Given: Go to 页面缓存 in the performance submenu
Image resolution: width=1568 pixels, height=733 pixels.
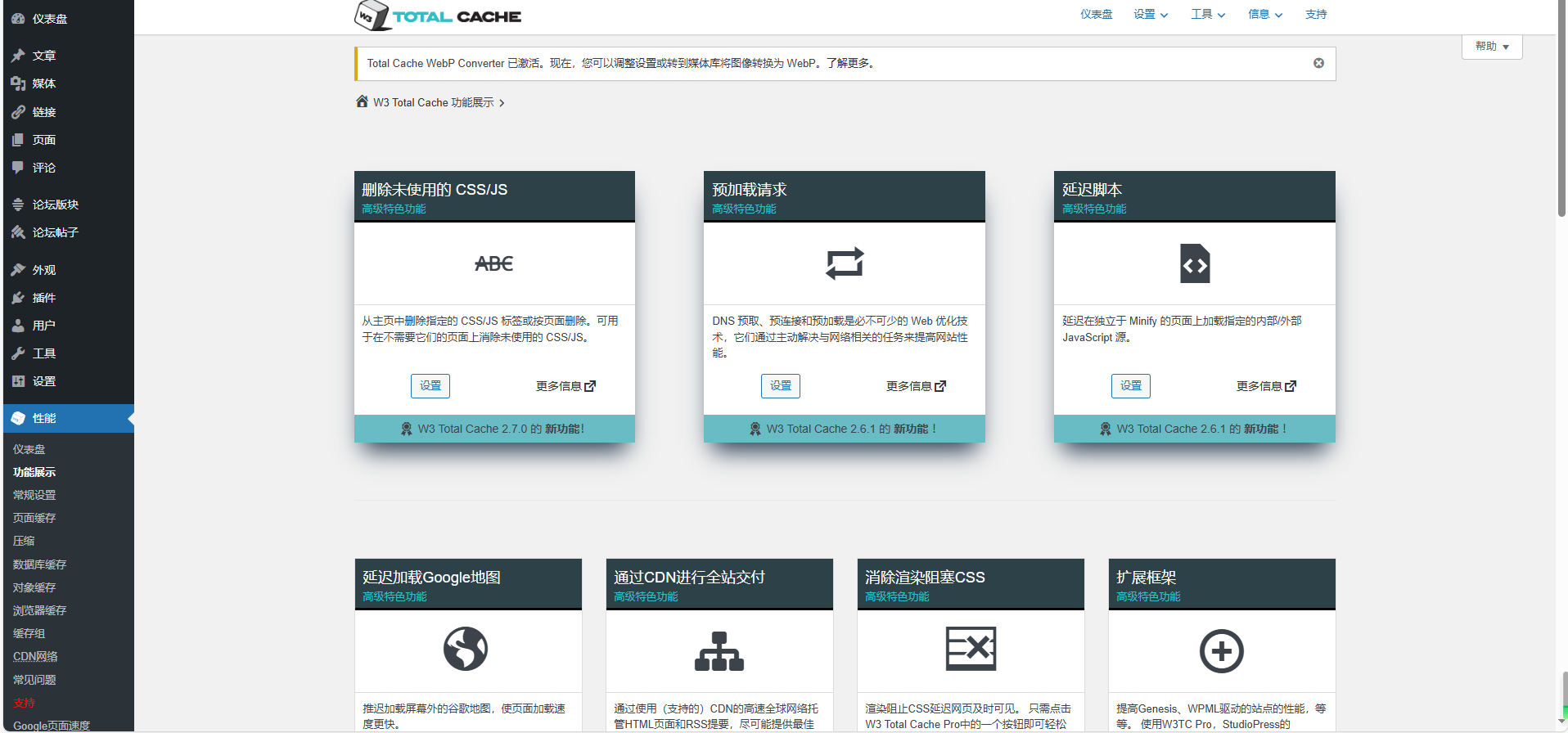Looking at the screenshot, I should point(34,518).
